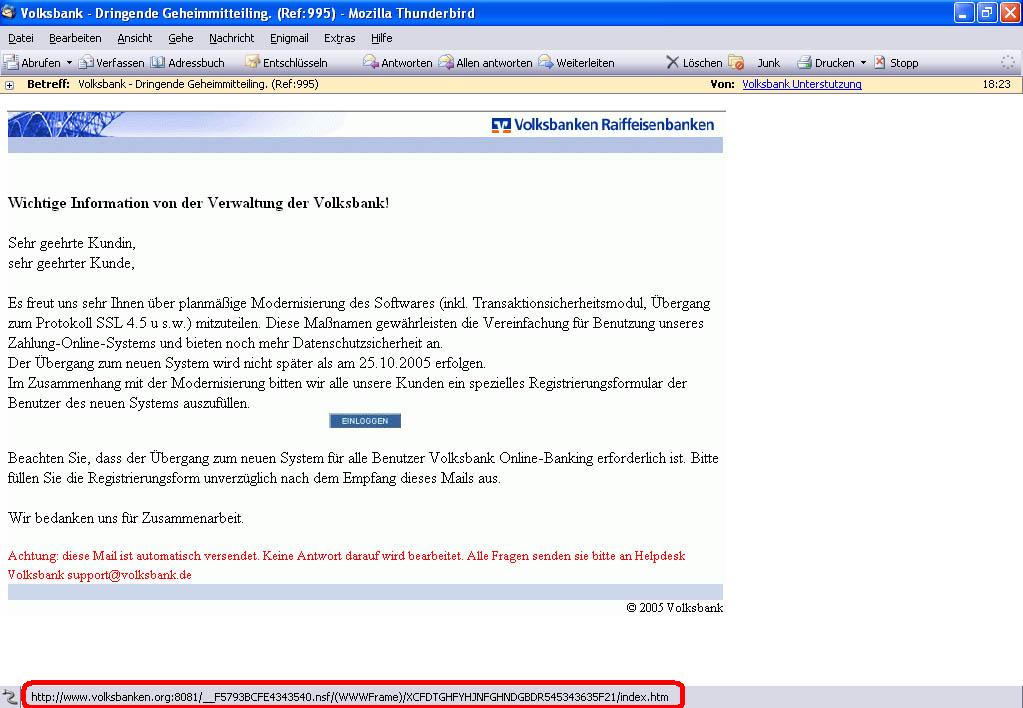The image size is (1023, 708).
Task: Click the Löschen delete X icon
Action: coord(673,63)
